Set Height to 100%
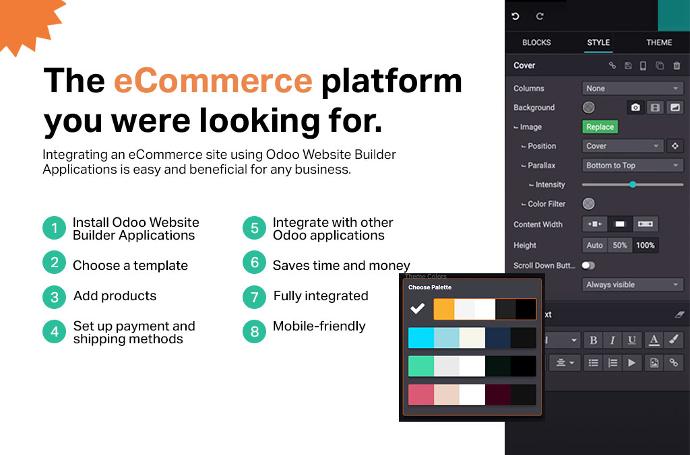This screenshot has height=455, width=690. click(x=645, y=245)
